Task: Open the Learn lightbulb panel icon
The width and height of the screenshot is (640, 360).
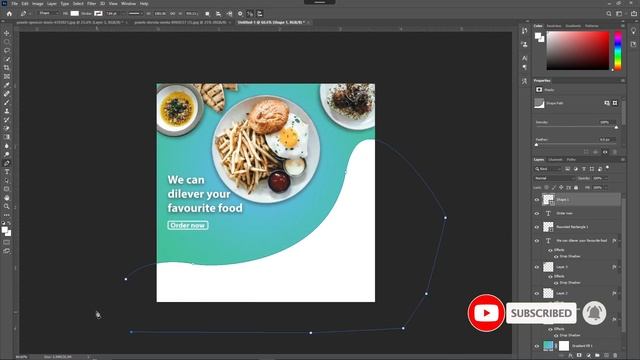Action: coord(633,31)
